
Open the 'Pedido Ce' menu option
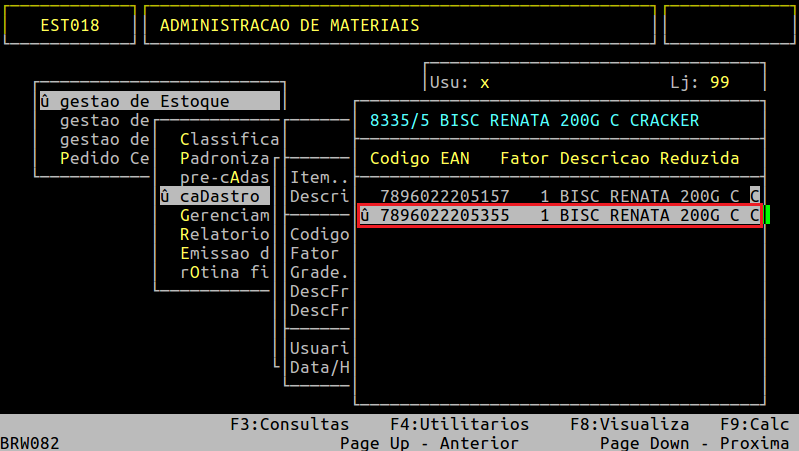[104, 158]
